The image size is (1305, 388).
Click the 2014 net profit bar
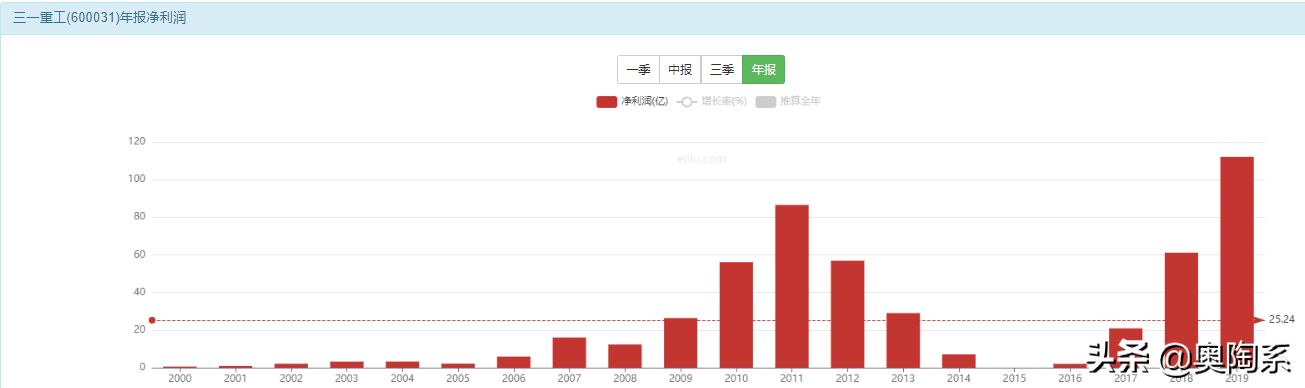[959, 361]
